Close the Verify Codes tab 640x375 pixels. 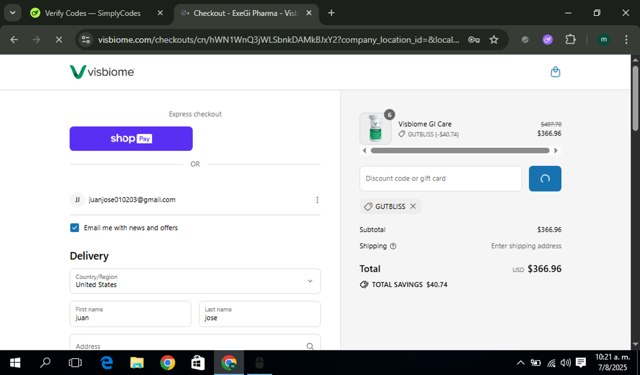[x=160, y=13]
